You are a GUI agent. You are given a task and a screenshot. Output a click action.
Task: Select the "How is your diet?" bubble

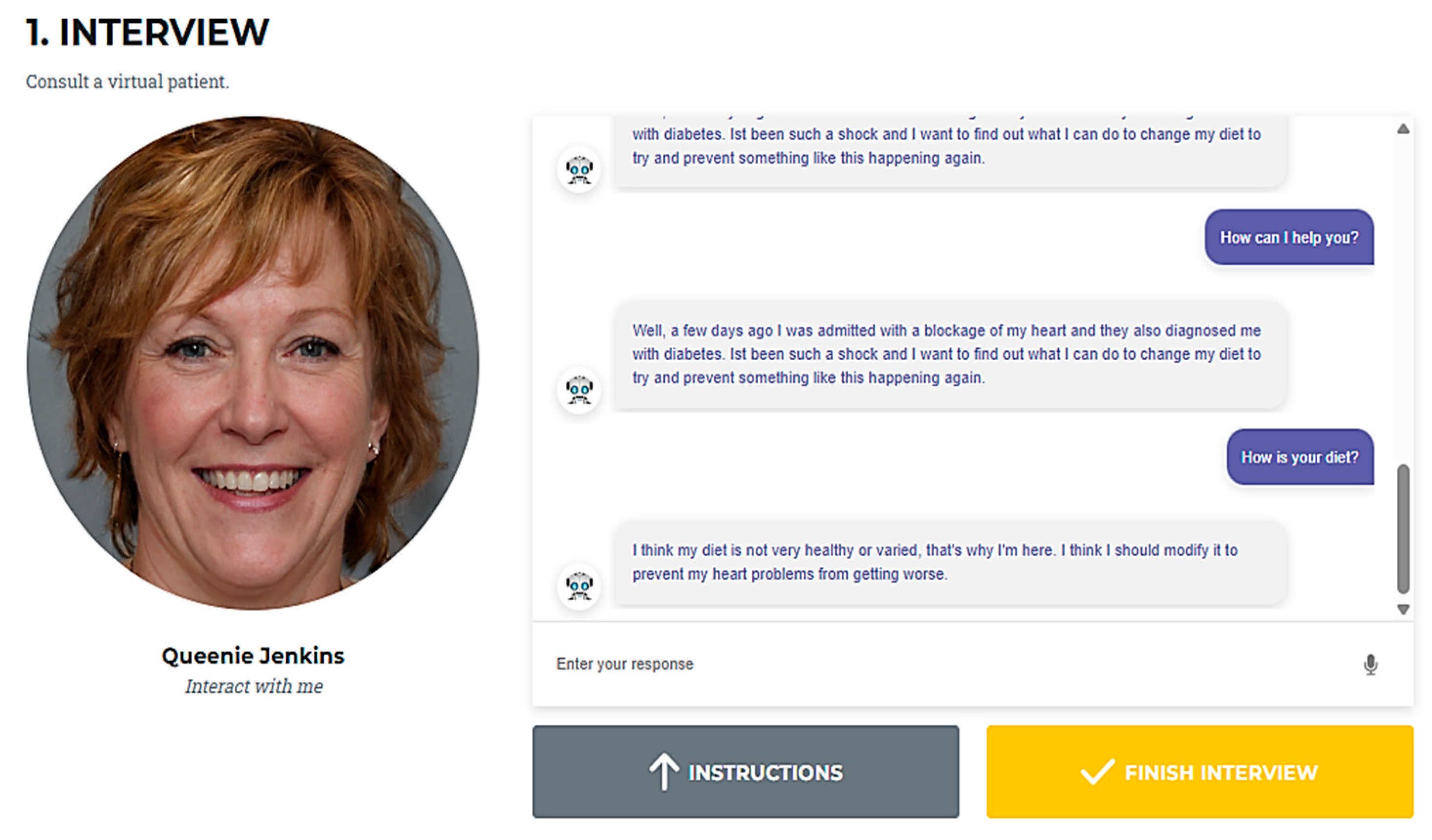tap(1300, 457)
